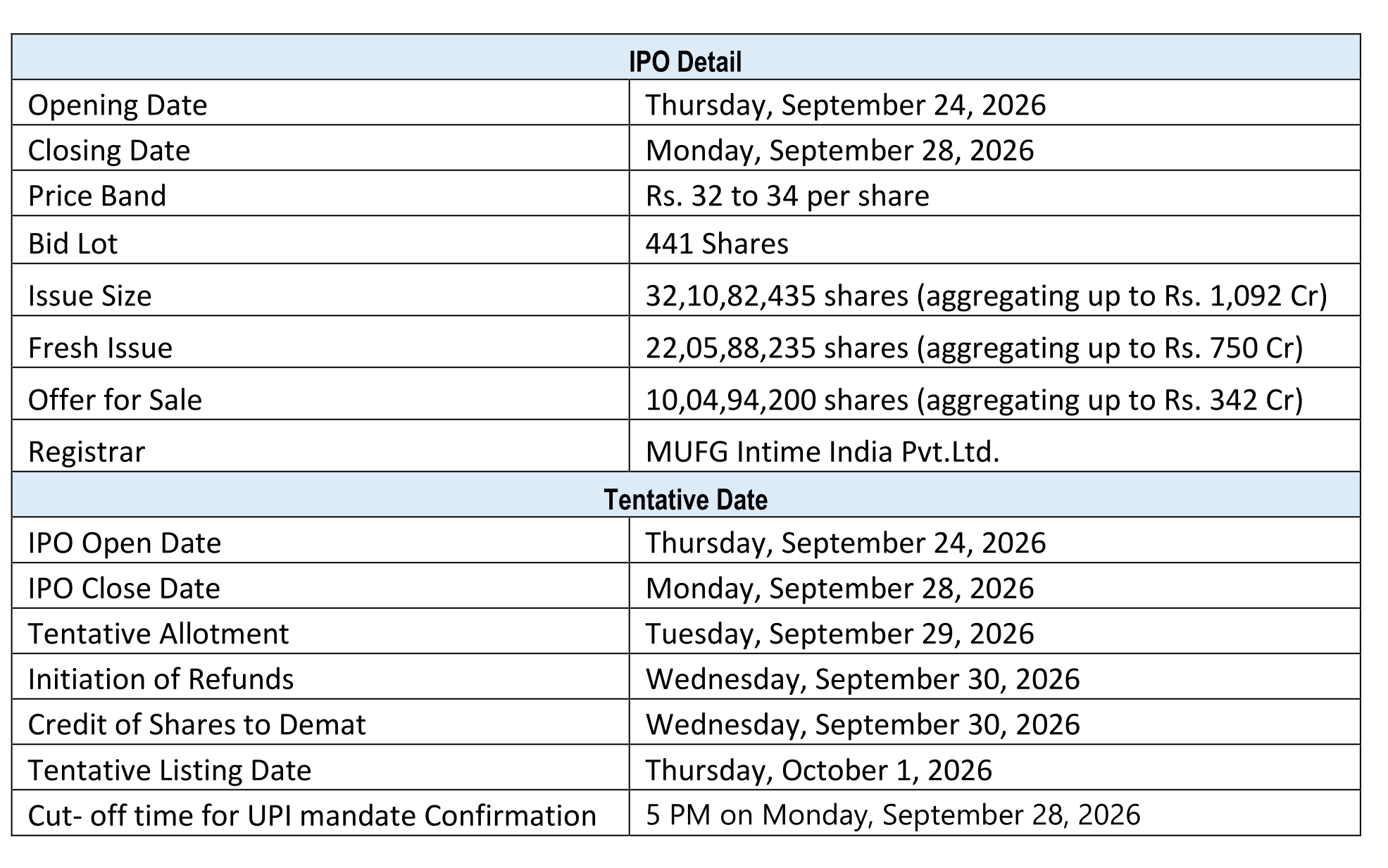Select the Tentative Allotment date cell
The width and height of the screenshot is (1388, 868).
(994, 631)
